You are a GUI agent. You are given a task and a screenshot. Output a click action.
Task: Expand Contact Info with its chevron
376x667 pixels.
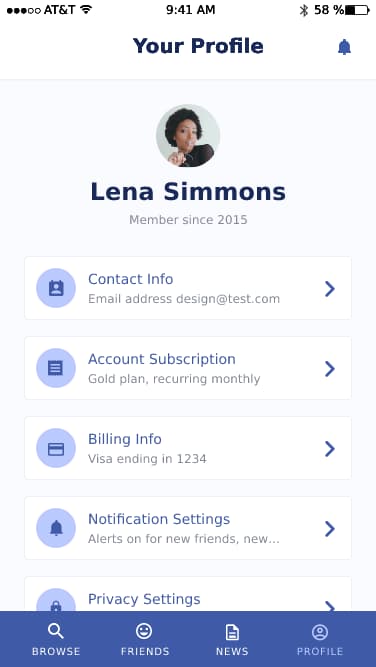click(x=330, y=288)
